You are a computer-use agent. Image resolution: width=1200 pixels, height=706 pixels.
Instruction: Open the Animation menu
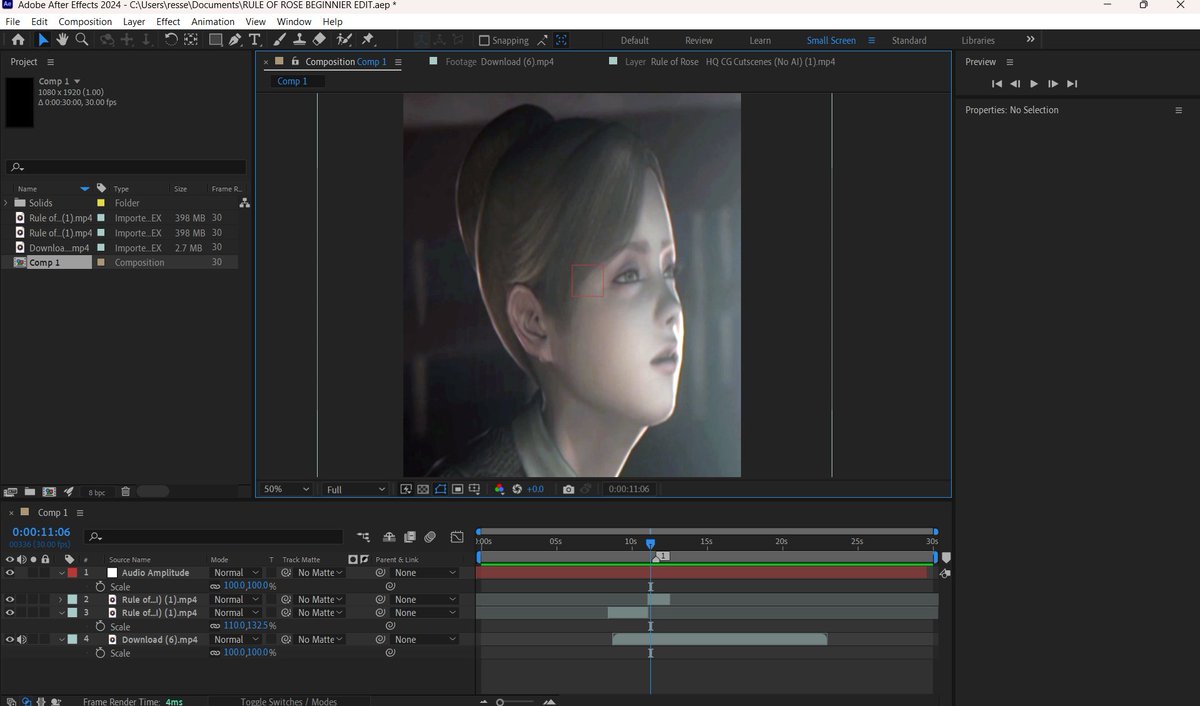212,21
